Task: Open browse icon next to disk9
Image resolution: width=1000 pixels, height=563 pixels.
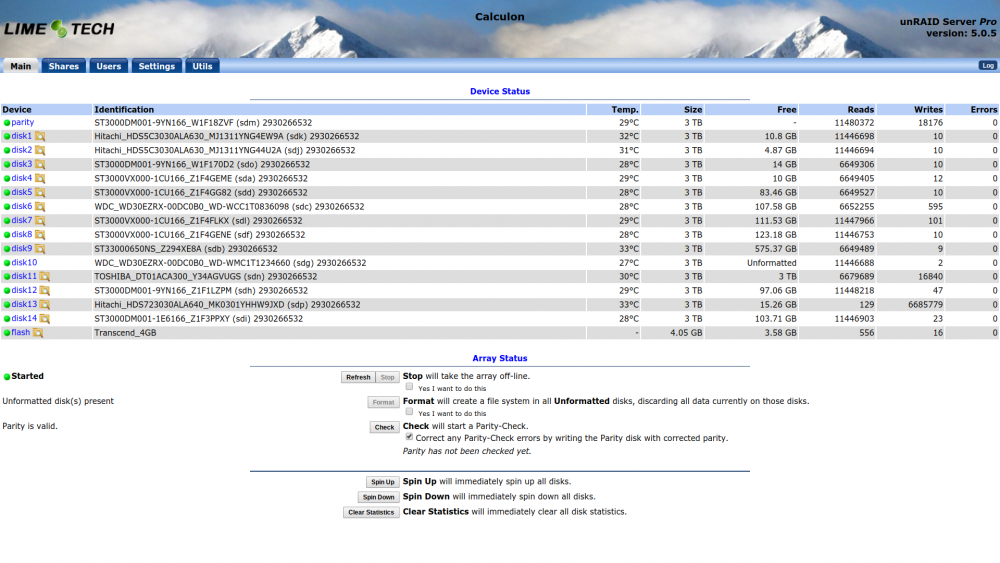Action: click(40, 249)
